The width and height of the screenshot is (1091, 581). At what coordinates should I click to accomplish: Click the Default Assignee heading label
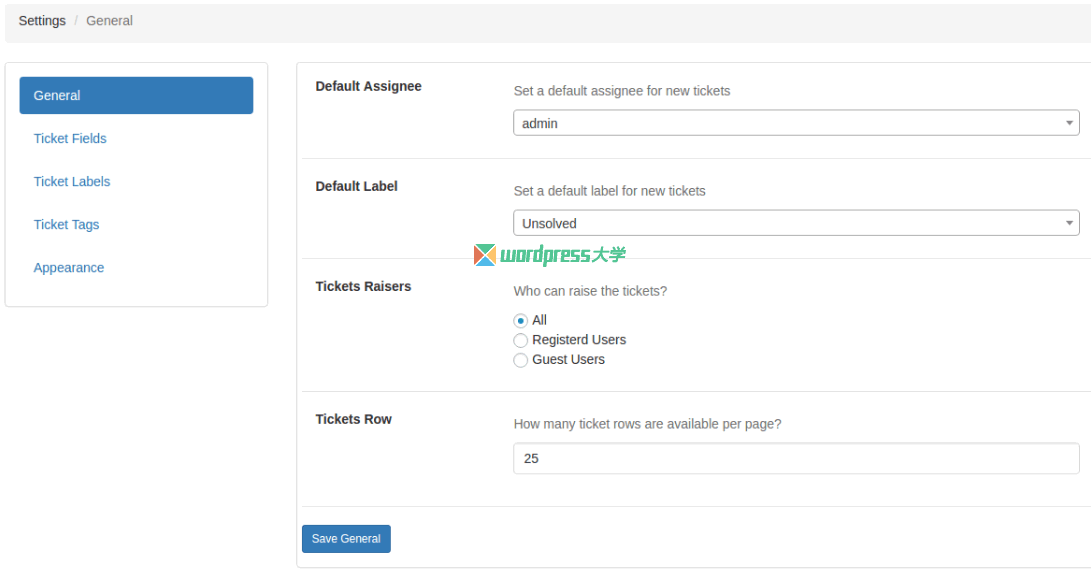369,87
